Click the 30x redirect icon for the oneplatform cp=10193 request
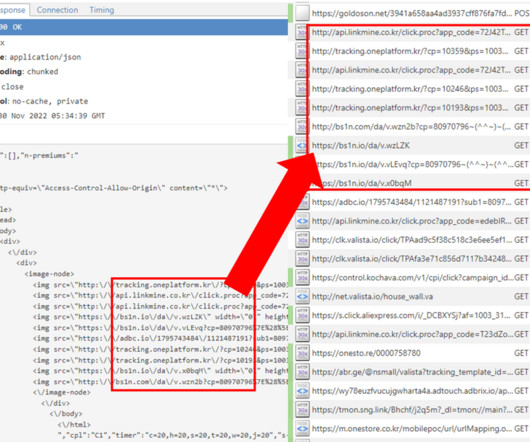Viewport: 530px width, 442px height. pyautogui.click(x=302, y=108)
